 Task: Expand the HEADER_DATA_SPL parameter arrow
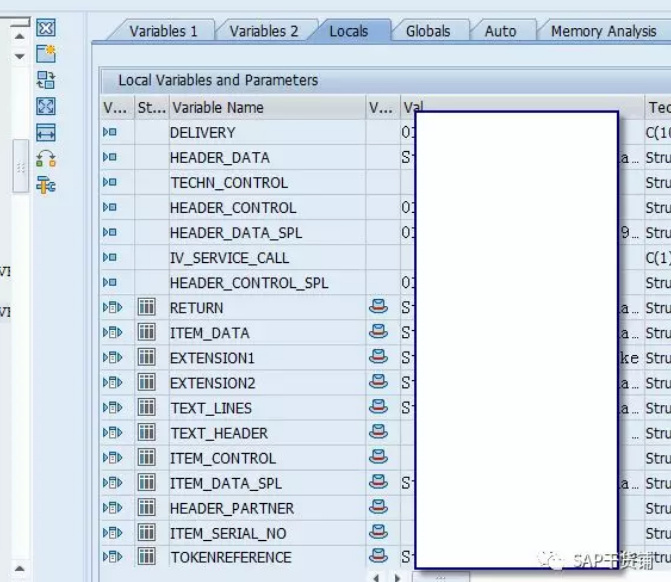coord(110,232)
